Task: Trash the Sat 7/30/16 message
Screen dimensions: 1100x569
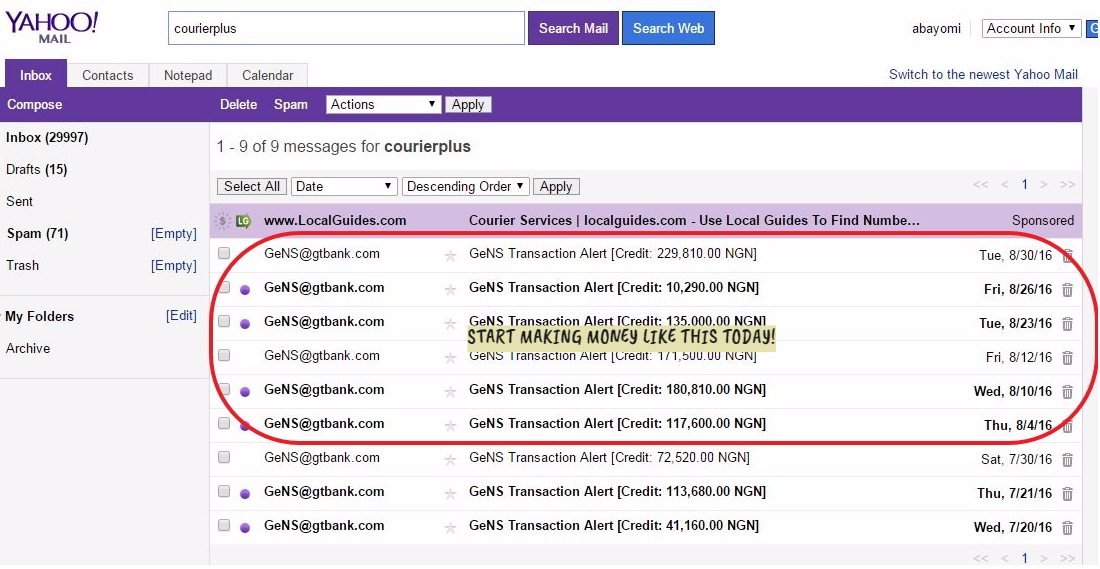Action: 1067,460
